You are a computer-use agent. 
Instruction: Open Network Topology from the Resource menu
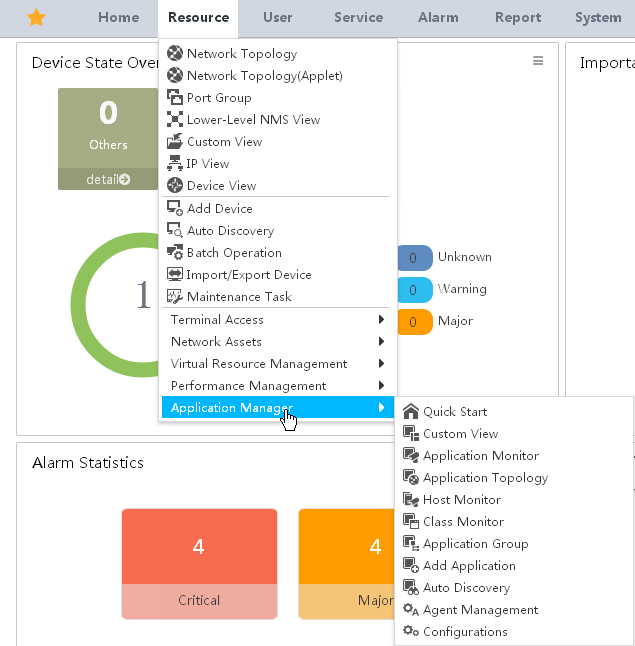[242, 54]
